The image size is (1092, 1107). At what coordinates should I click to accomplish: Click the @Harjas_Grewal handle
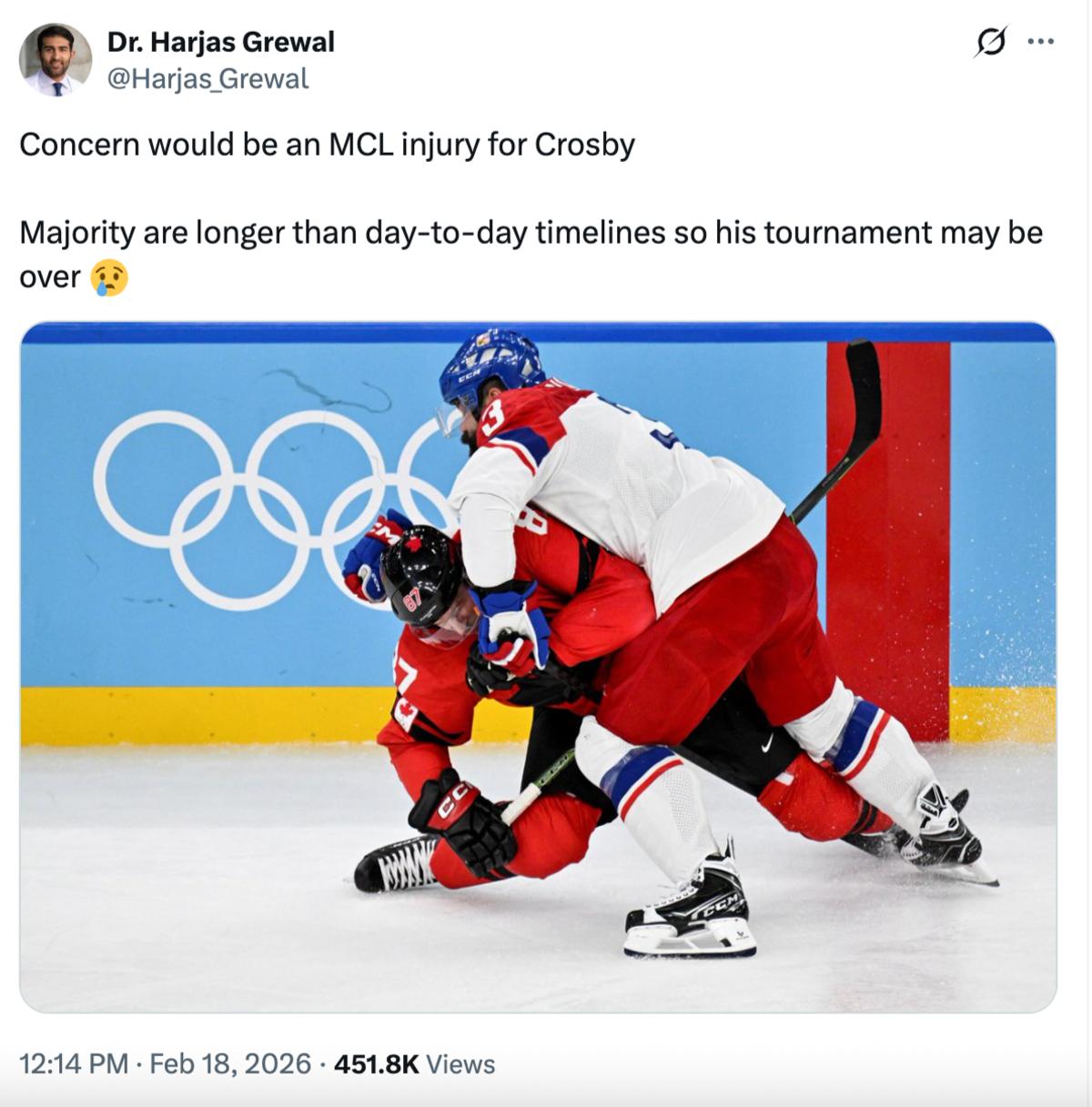[208, 79]
